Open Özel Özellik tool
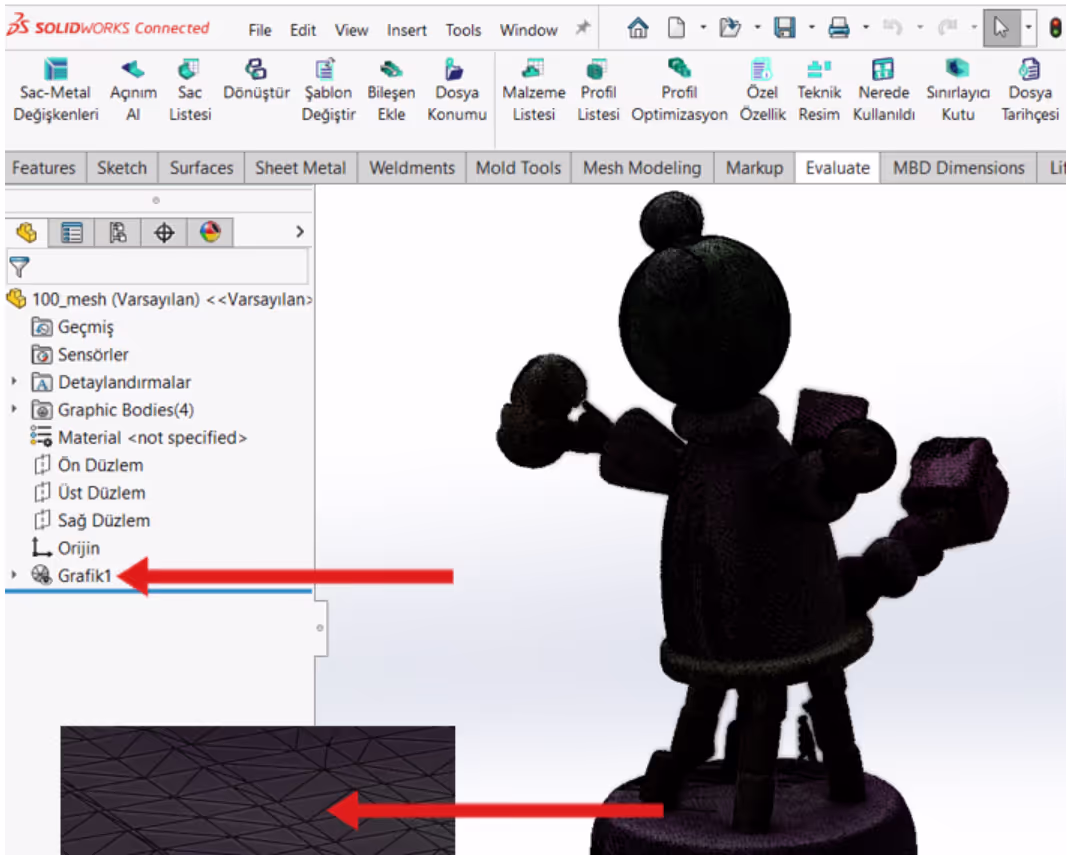1067x855 pixels. [762, 90]
